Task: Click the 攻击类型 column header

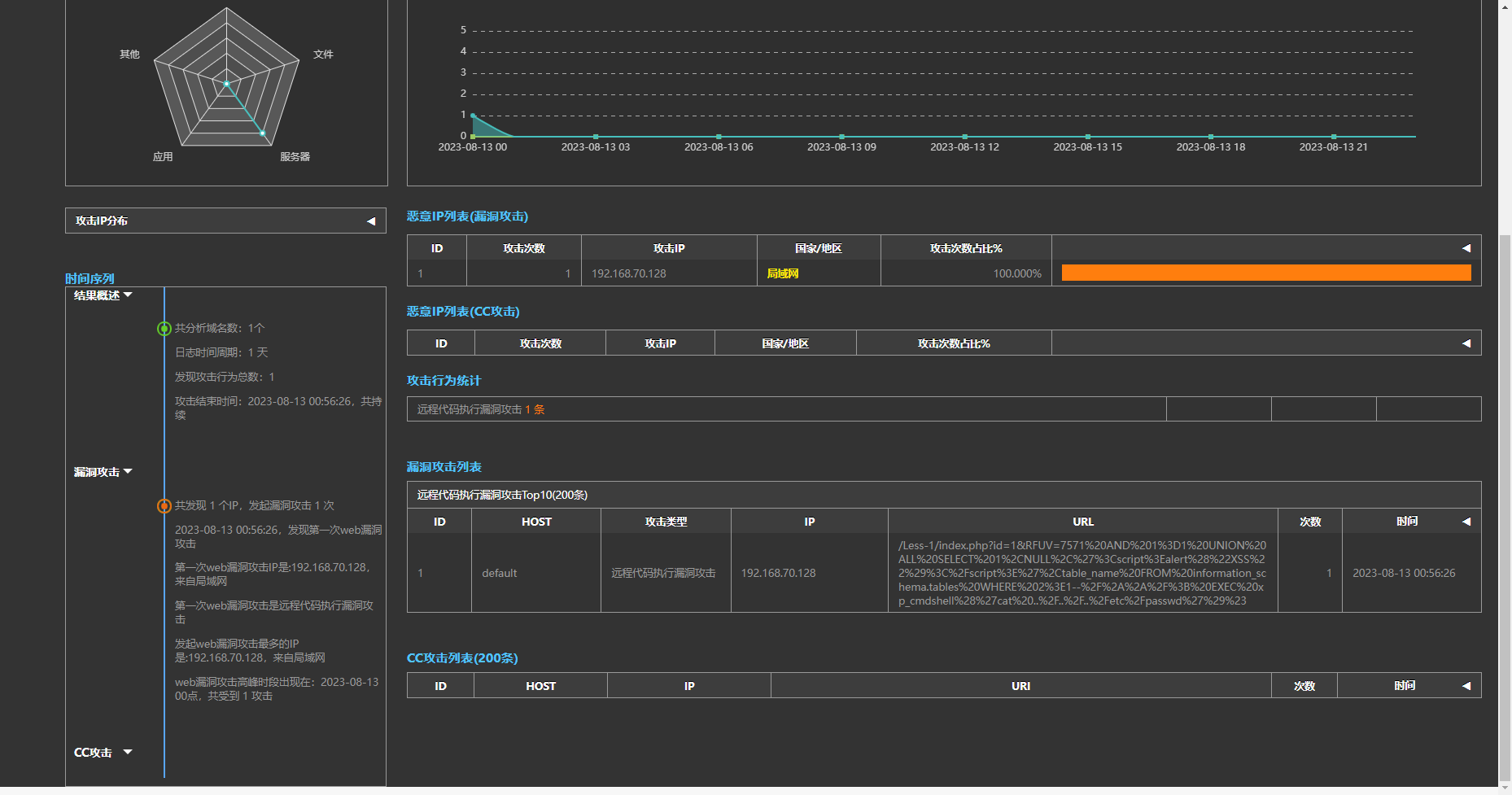Action: point(666,522)
